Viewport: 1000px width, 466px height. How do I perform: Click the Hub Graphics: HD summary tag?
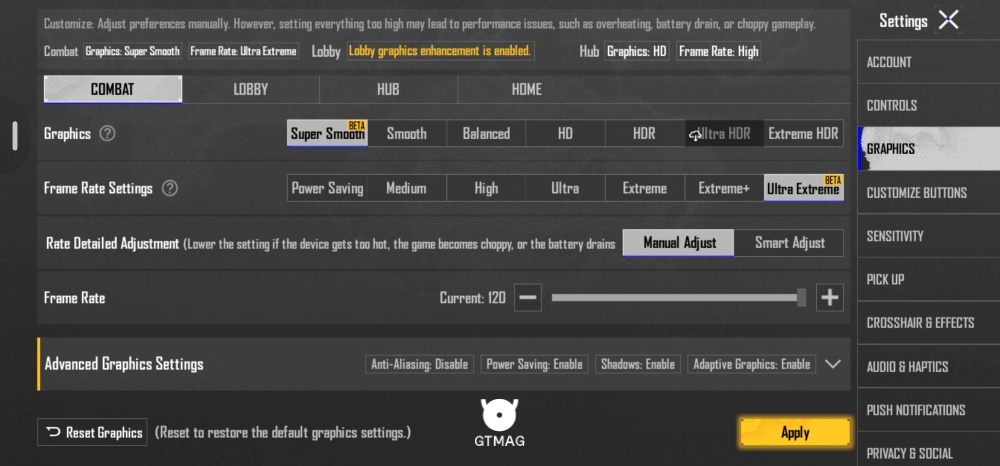pyautogui.click(x=636, y=51)
